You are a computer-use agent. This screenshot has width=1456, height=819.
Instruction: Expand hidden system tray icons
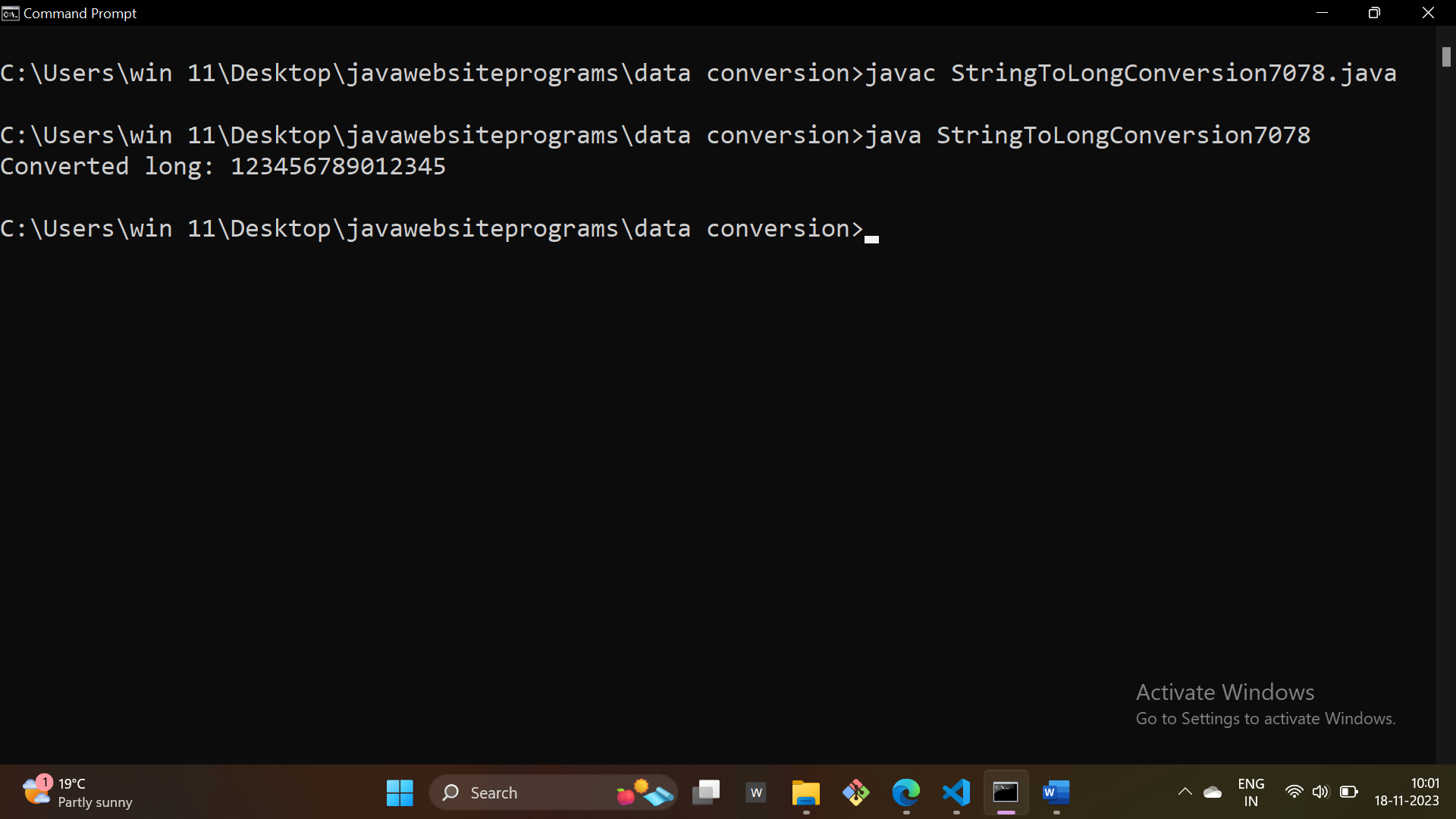click(x=1185, y=792)
